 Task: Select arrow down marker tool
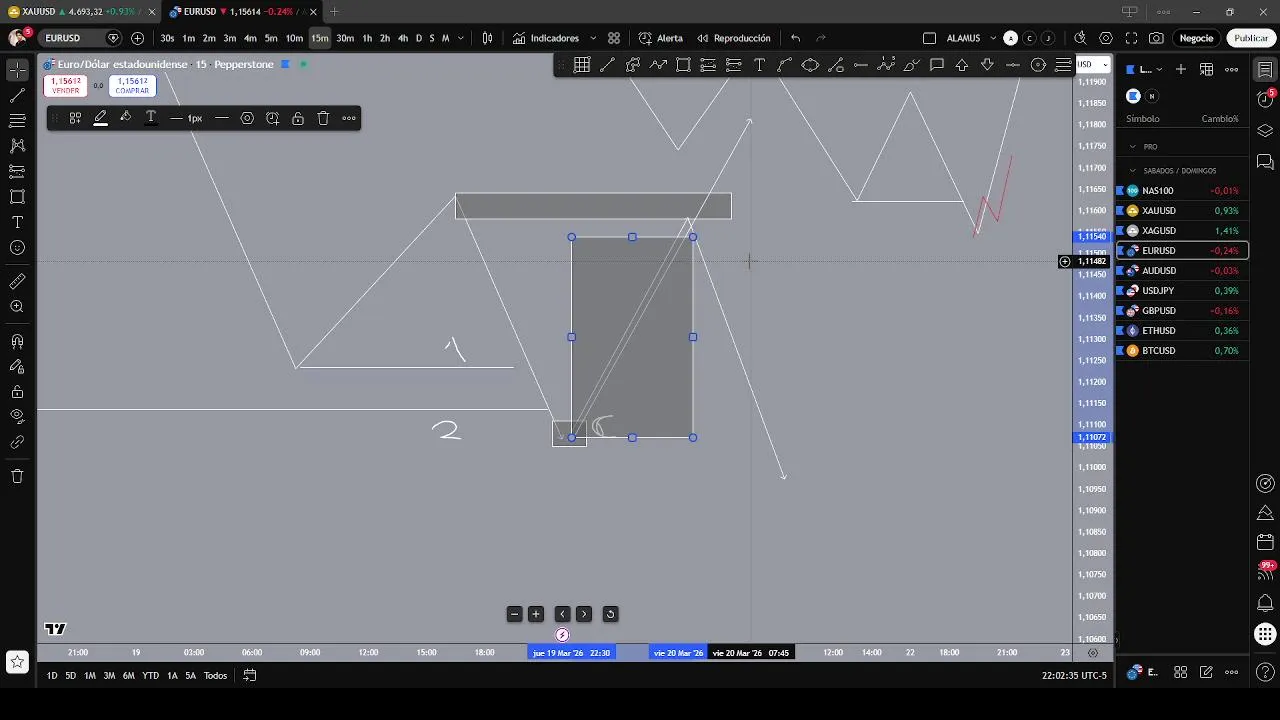(x=987, y=65)
